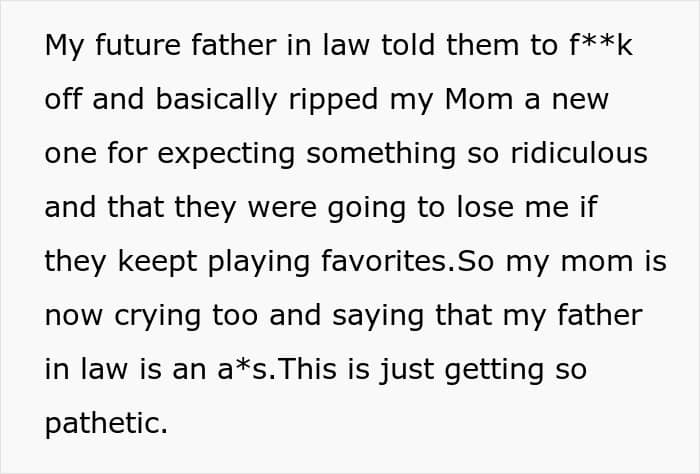Select the word "future" in first line

pyautogui.click(x=138, y=45)
